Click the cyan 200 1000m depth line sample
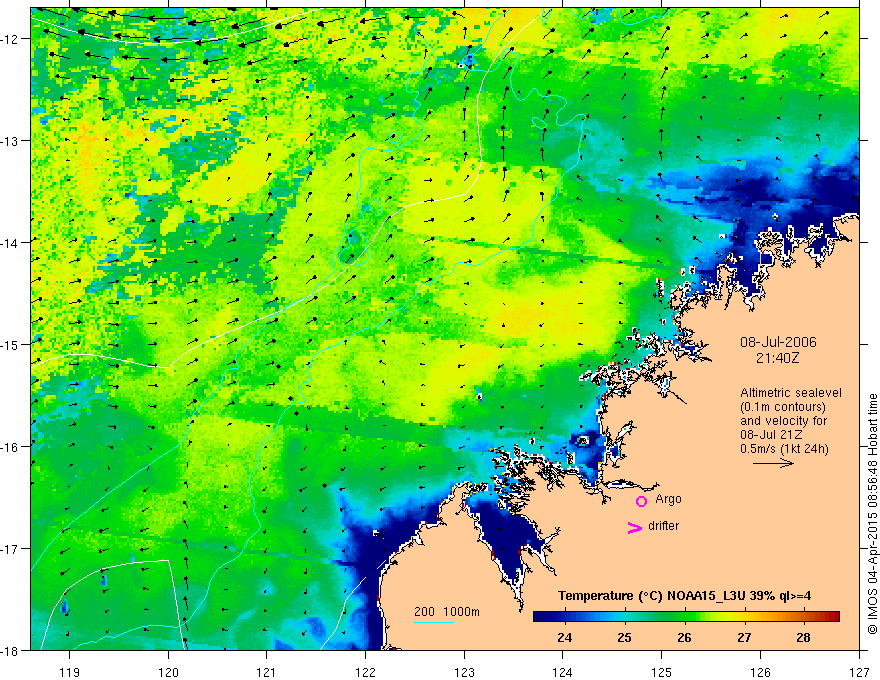The image size is (880, 680). pos(434,622)
